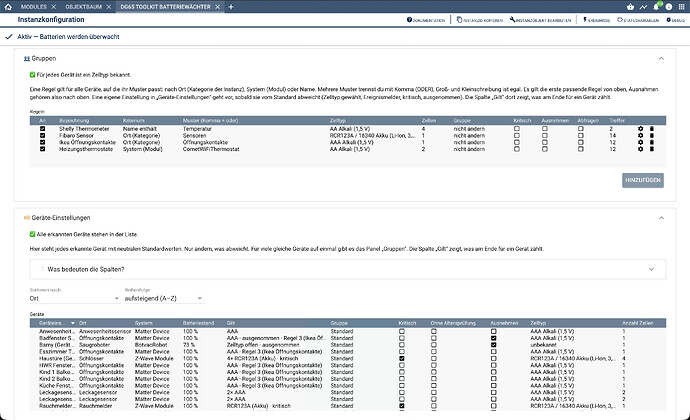The image size is (690, 420).
Task: Expand Was bedeuten die Spalten?
Action: pos(348,269)
